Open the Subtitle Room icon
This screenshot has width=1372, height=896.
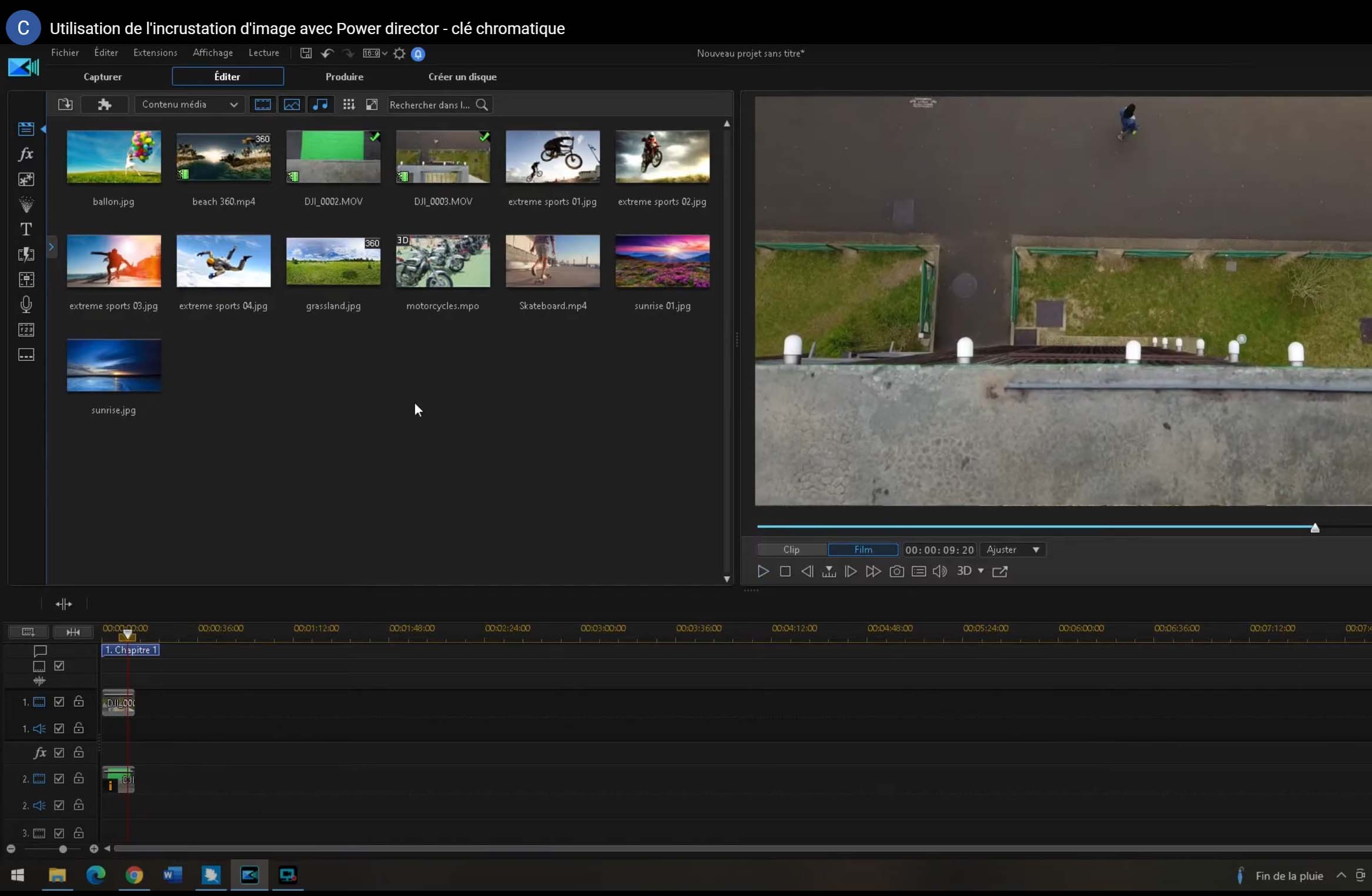26,355
